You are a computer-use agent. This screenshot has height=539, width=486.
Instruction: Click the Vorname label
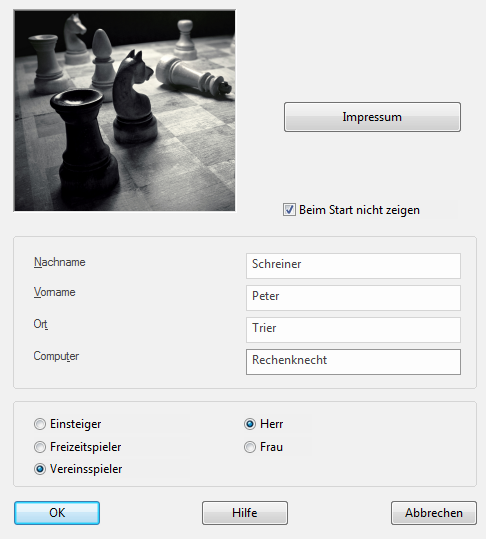click(54, 292)
